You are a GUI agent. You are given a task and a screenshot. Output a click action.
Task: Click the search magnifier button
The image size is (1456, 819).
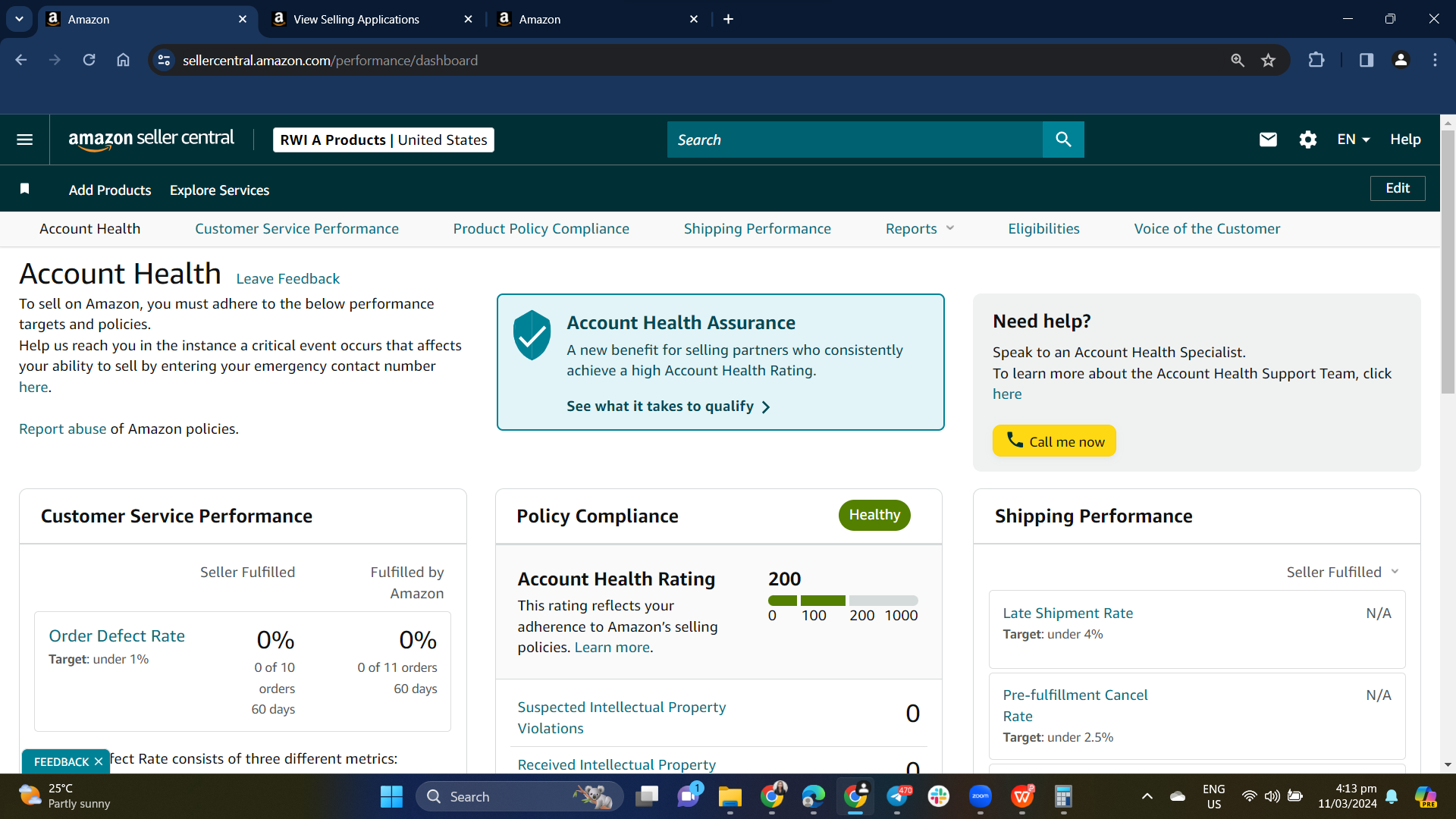[x=1063, y=140]
